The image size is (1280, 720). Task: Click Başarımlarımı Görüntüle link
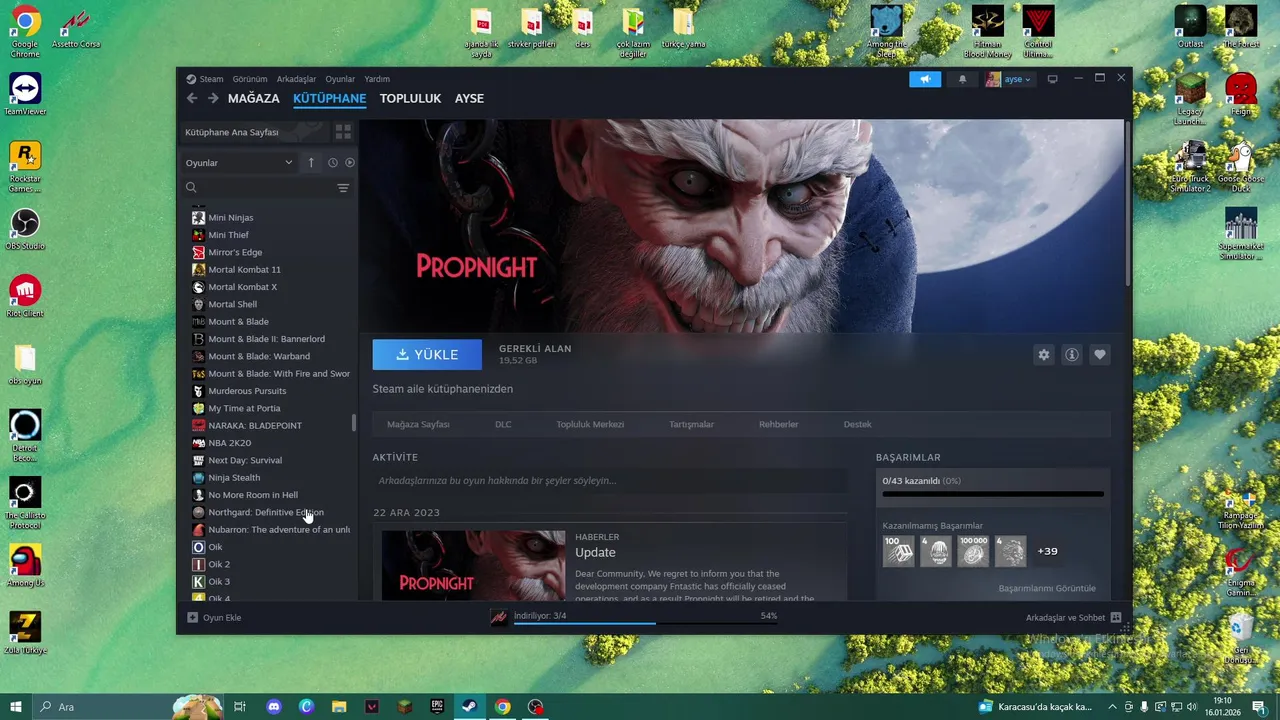tap(1047, 588)
